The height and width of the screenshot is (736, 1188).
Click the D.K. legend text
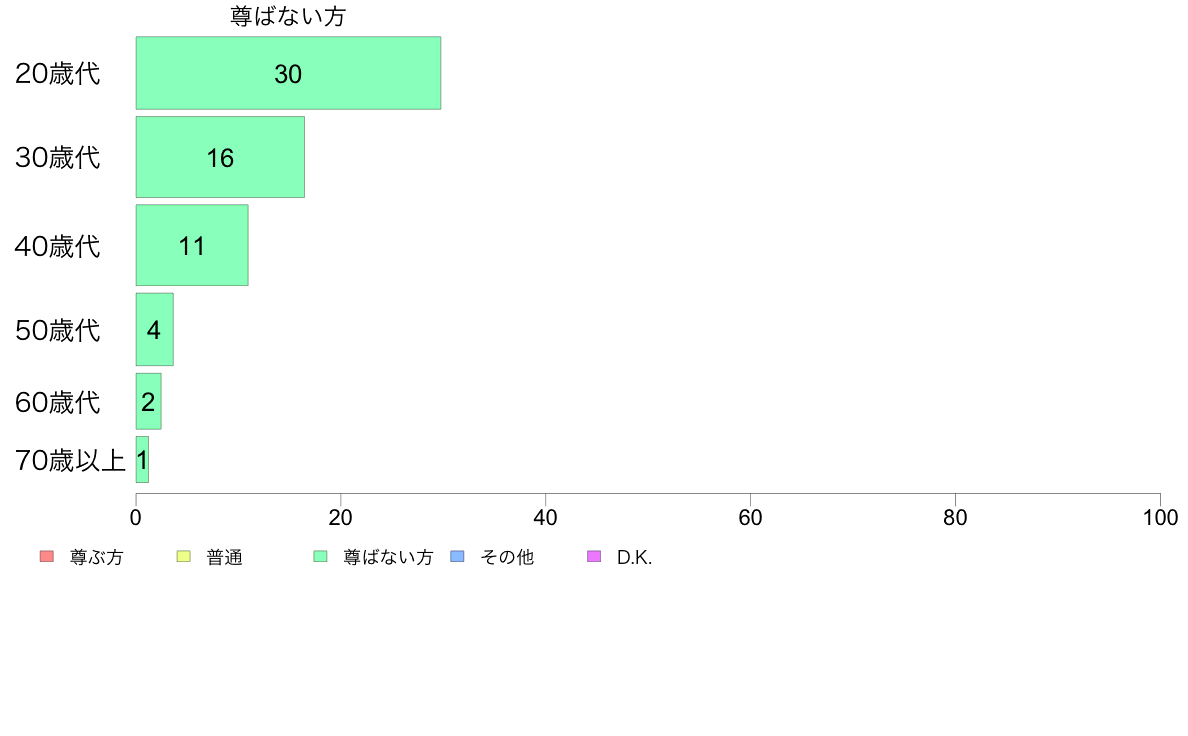coord(634,557)
